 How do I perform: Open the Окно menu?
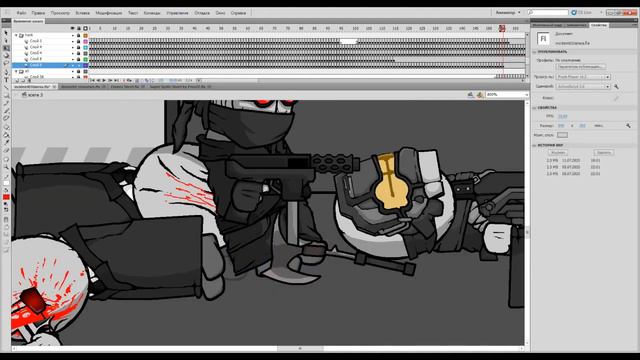[220, 13]
